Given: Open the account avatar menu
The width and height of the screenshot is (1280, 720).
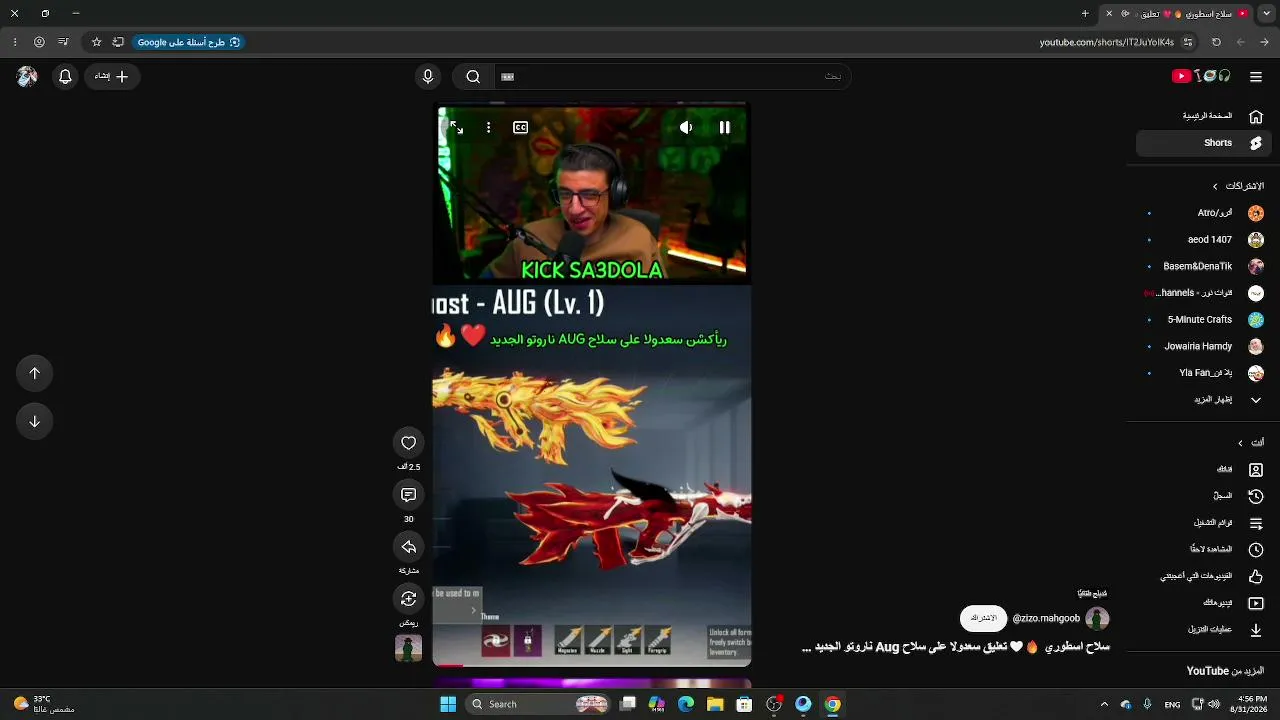Looking at the screenshot, I should pyautogui.click(x=27, y=76).
